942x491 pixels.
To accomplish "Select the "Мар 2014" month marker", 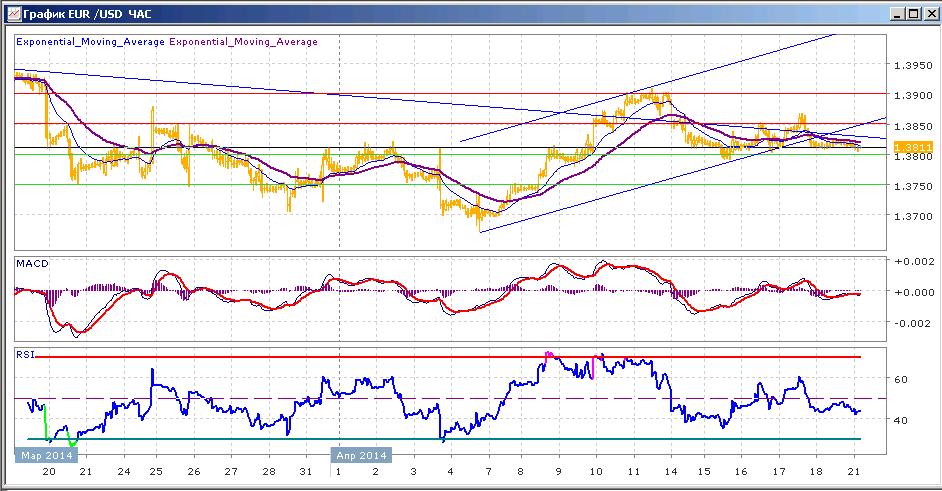I will (x=47, y=455).
